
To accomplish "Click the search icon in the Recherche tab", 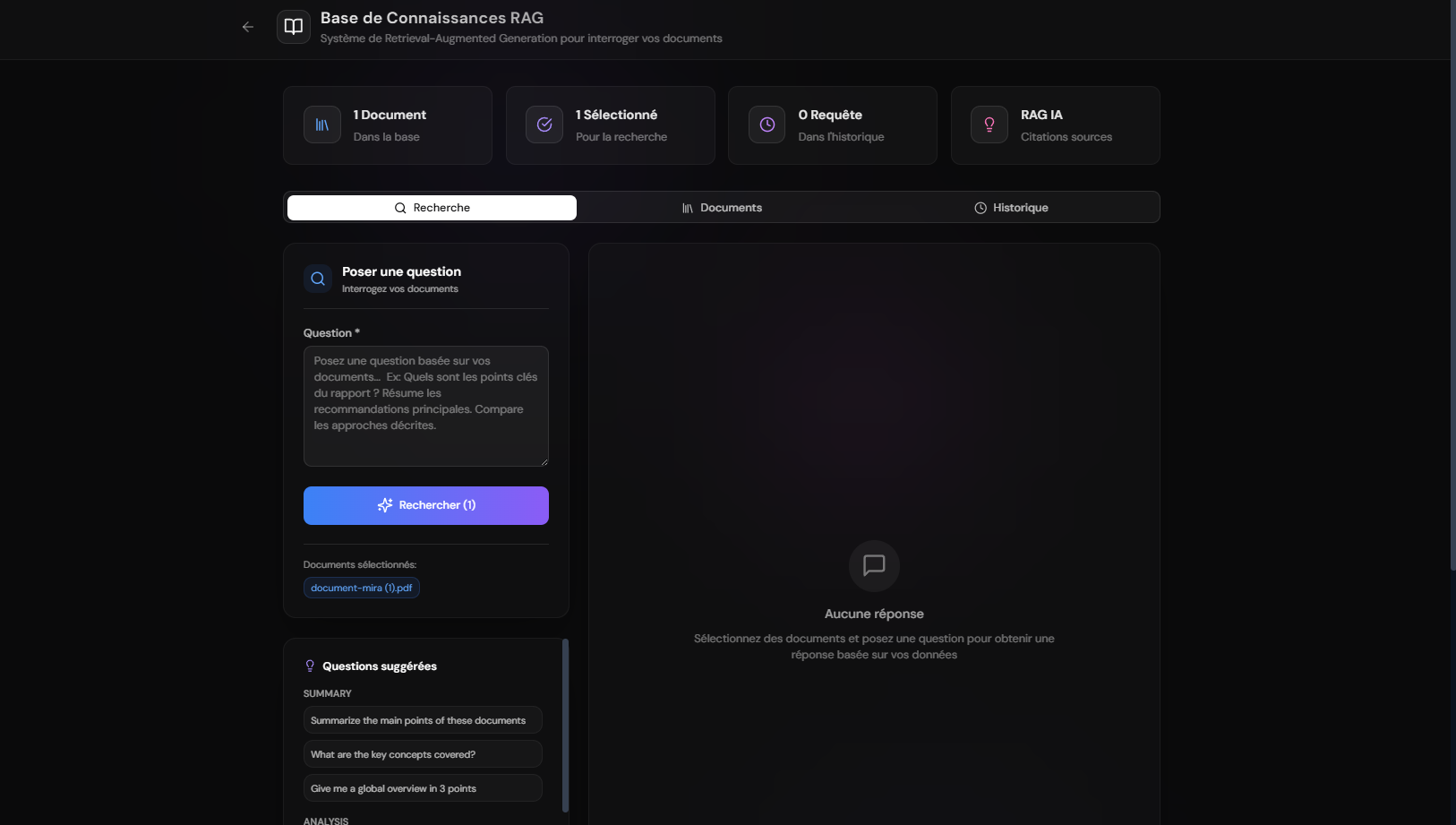I will click(399, 207).
